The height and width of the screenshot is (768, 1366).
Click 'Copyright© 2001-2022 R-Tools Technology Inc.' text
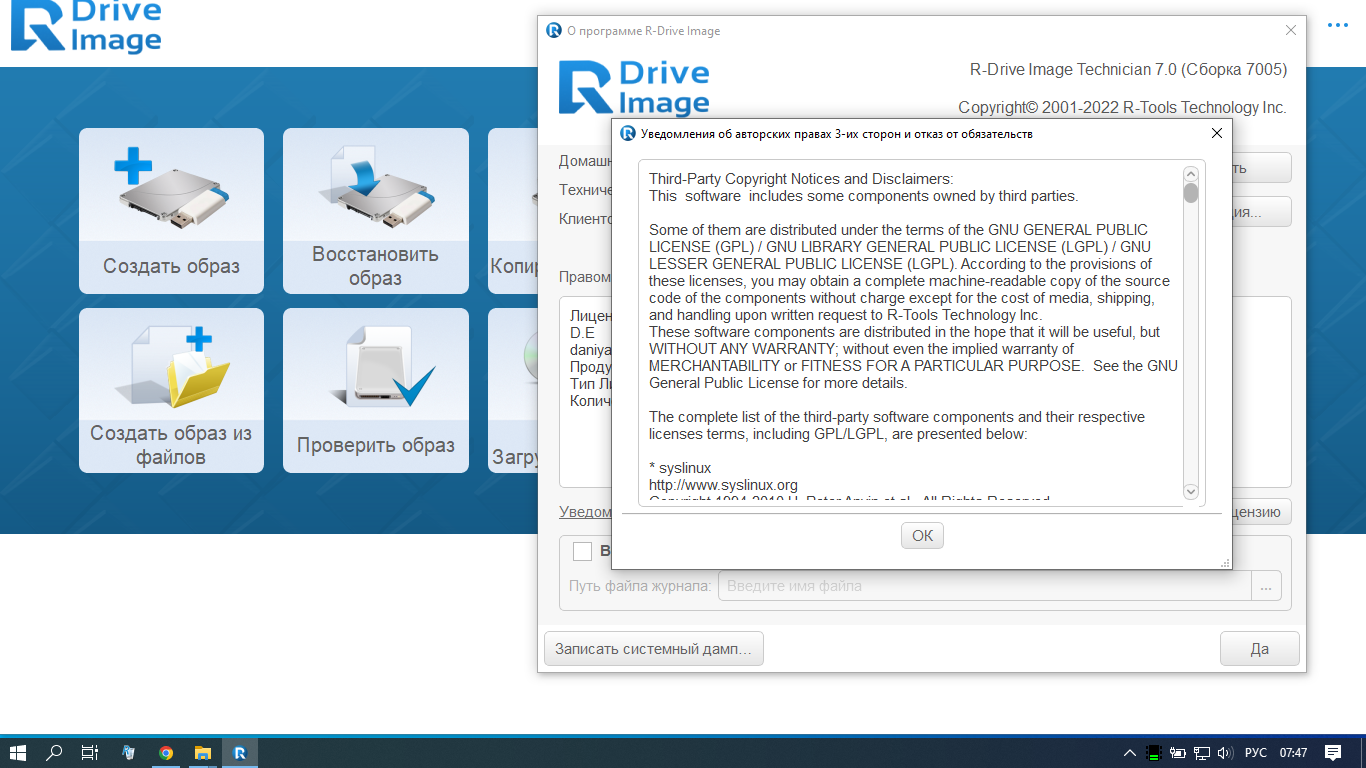[1122, 108]
